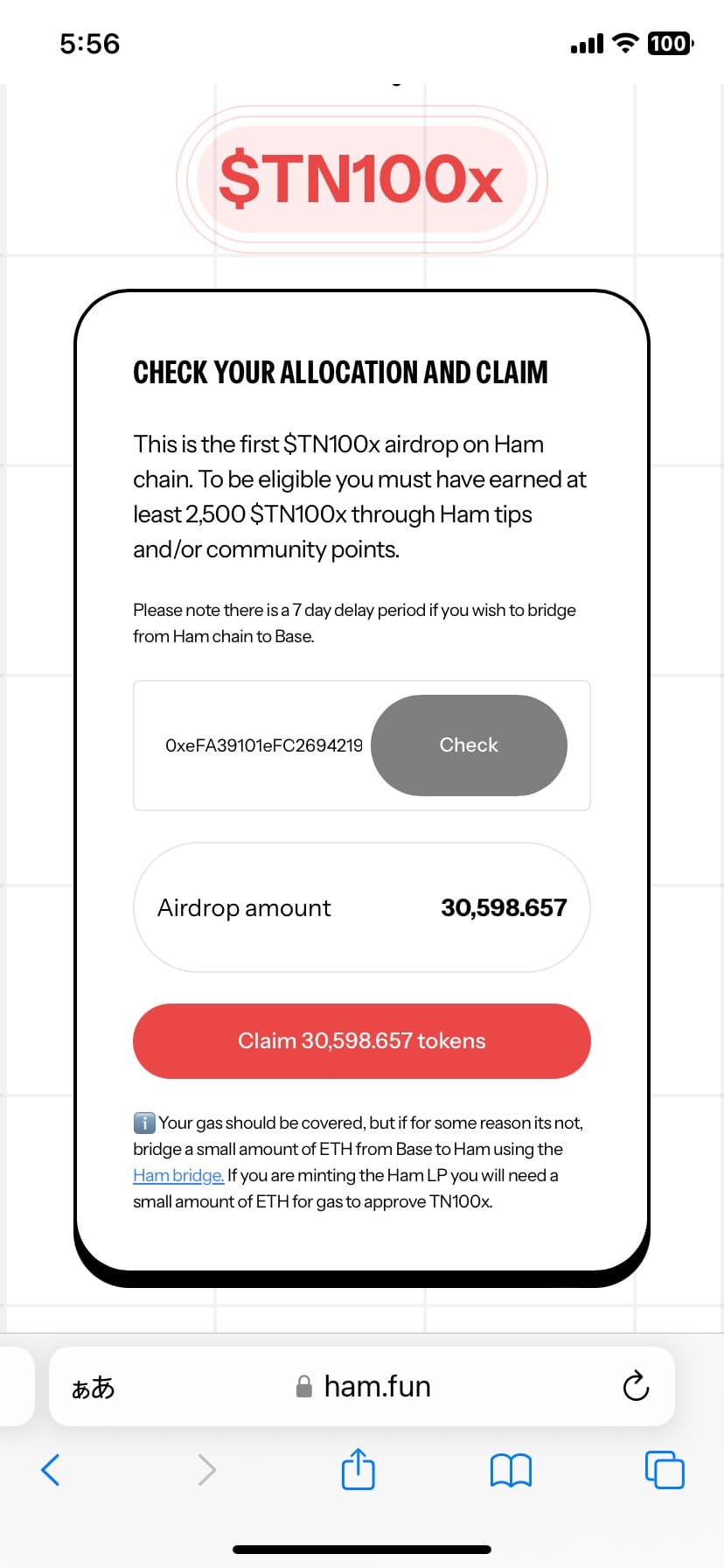Tap the cellular signal bars
Screen dimensions: 724x1568
tap(587, 44)
